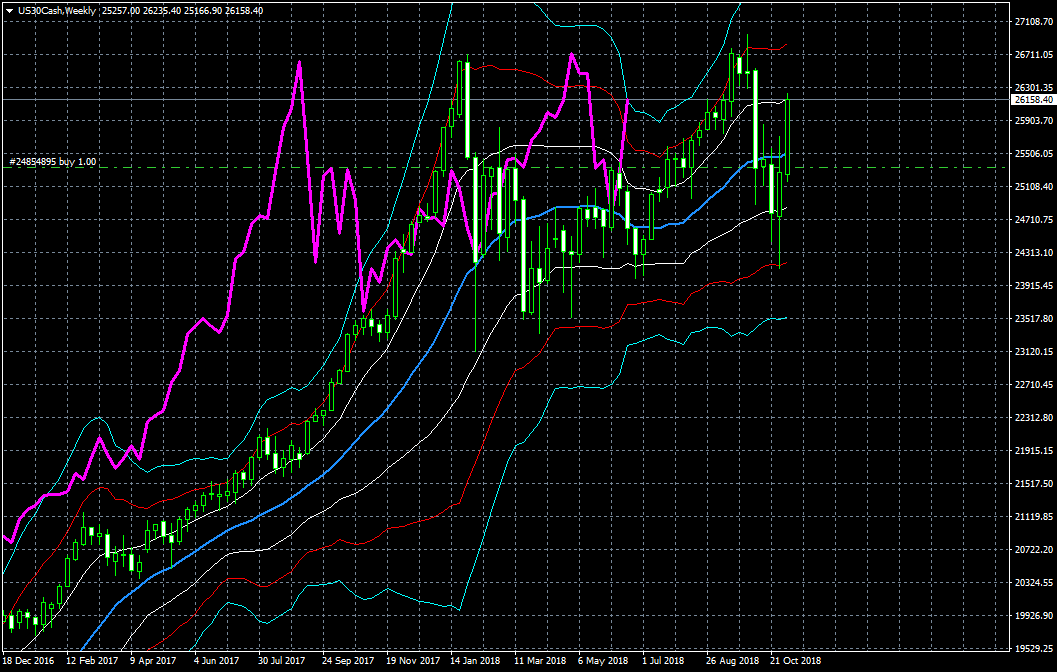Click the 21 Oct 2018 date label
Screen dimensions: 1057x672
(x=796, y=661)
